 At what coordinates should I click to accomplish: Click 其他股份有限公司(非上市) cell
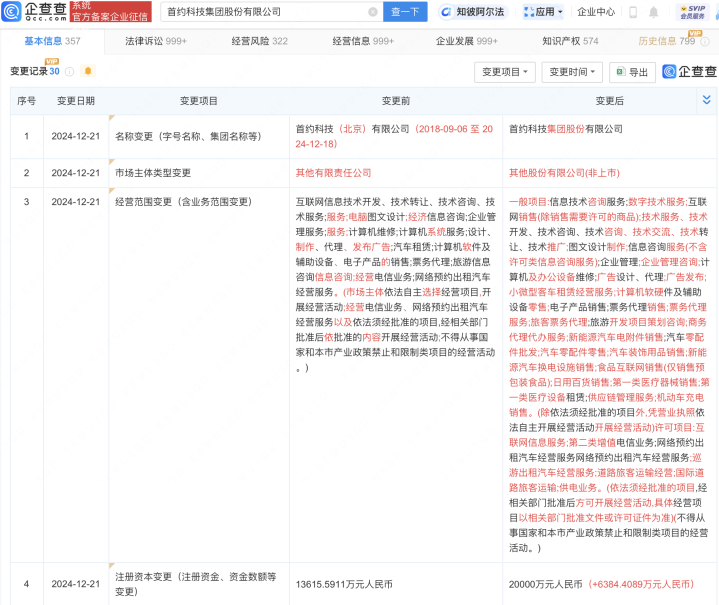tap(564, 173)
